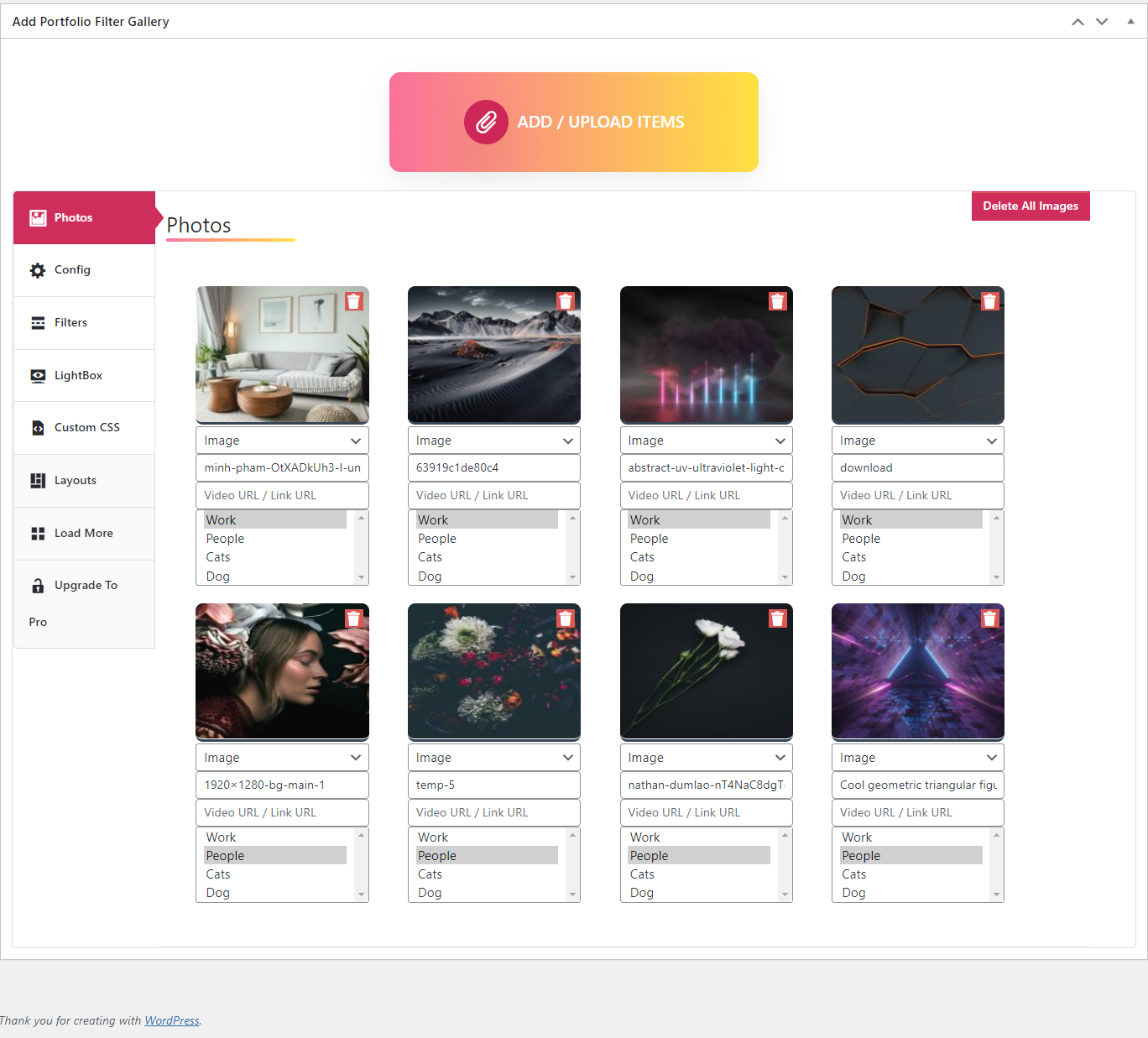Select Work filter for 1920×1280-bg-main-1 item
Viewport: 1148px width, 1038px height.
click(x=275, y=837)
